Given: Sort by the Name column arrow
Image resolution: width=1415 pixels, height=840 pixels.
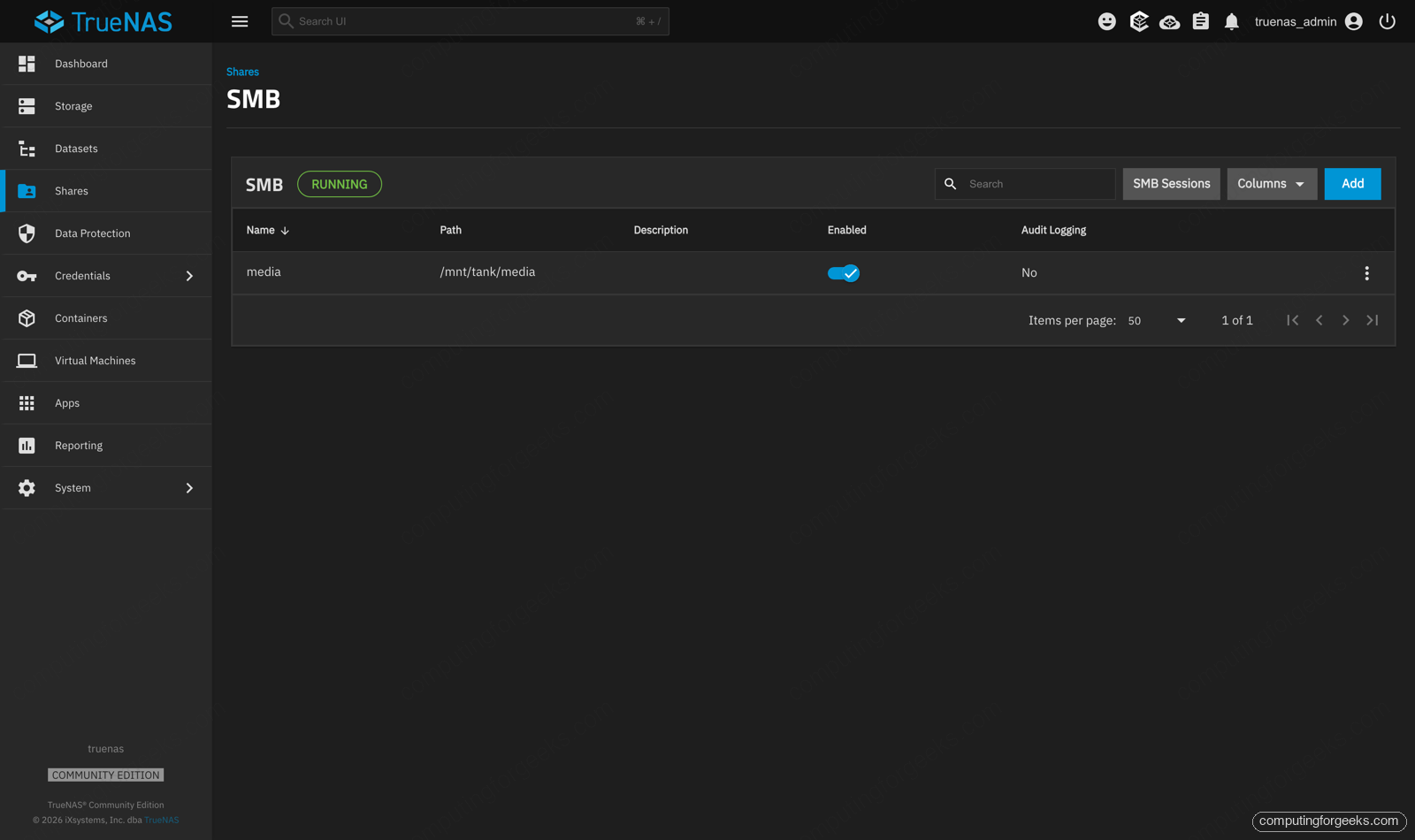Looking at the screenshot, I should coord(285,231).
